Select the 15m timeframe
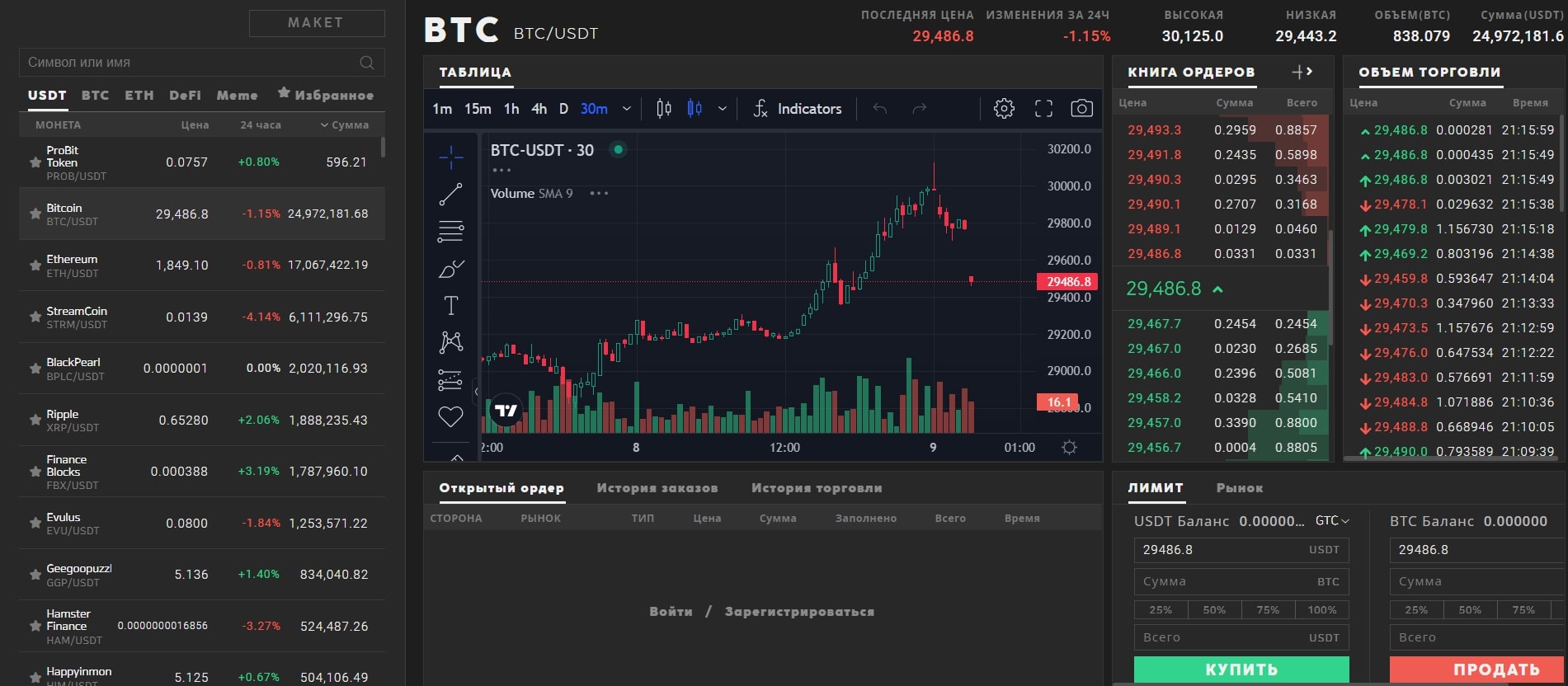The width and height of the screenshot is (1568, 686). coord(478,109)
